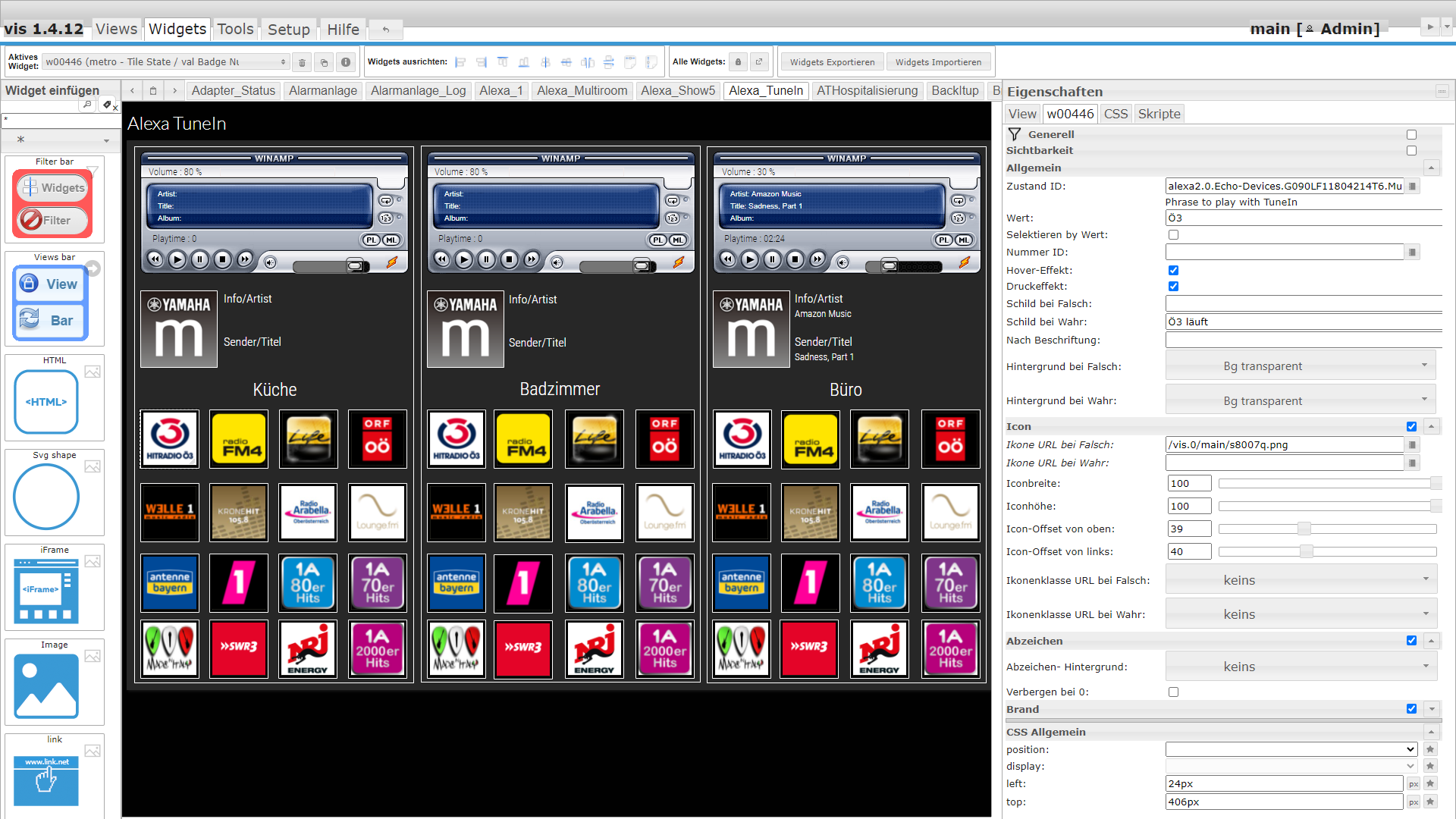Copy the active widget

click(324, 62)
